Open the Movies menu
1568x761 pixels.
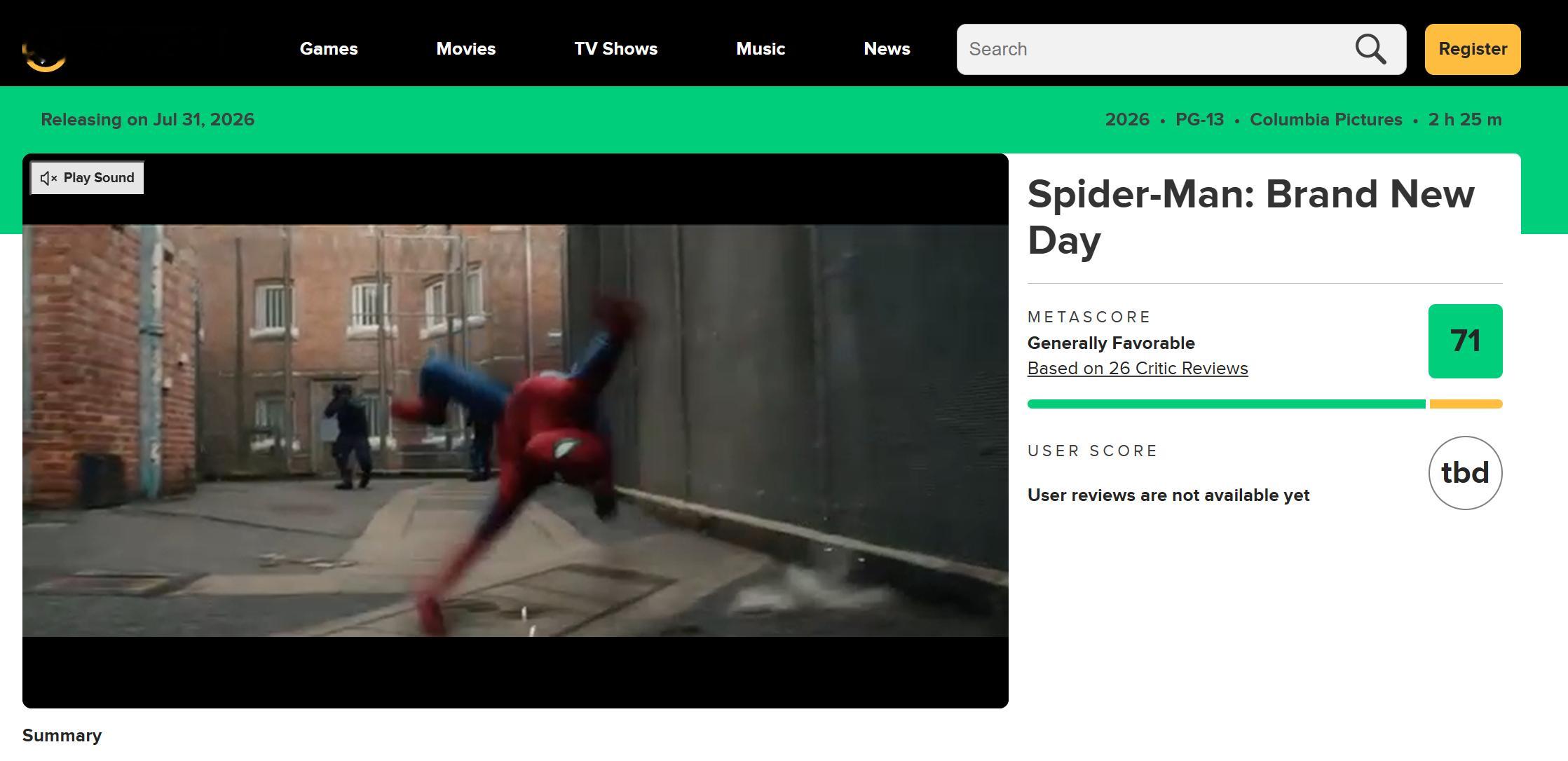click(466, 49)
